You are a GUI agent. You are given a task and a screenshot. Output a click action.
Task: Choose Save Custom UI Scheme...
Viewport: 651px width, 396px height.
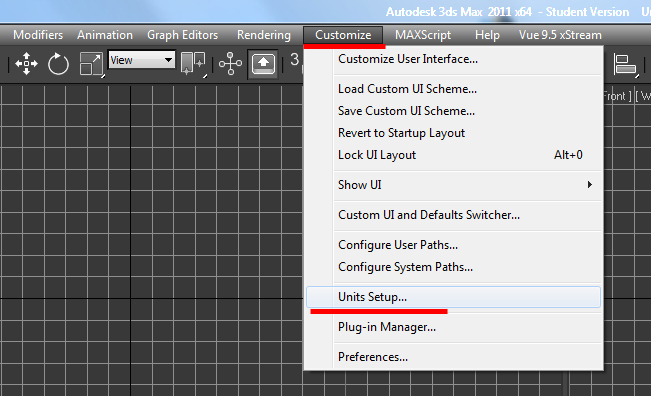(453, 111)
